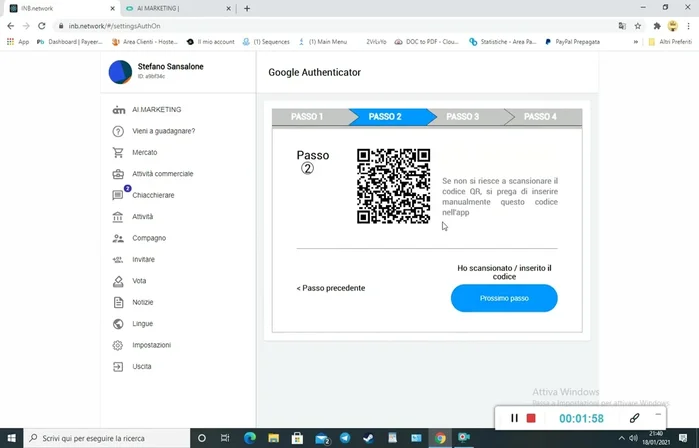Open the Dashboard Payeer bookmark
This screenshot has width=699, height=448.
pos(70,42)
